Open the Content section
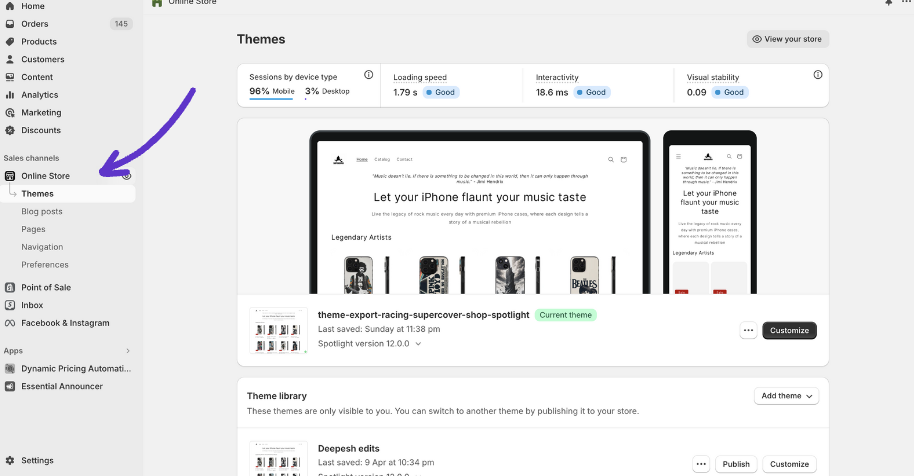Image resolution: width=914 pixels, height=476 pixels. pyautogui.click(x=37, y=77)
